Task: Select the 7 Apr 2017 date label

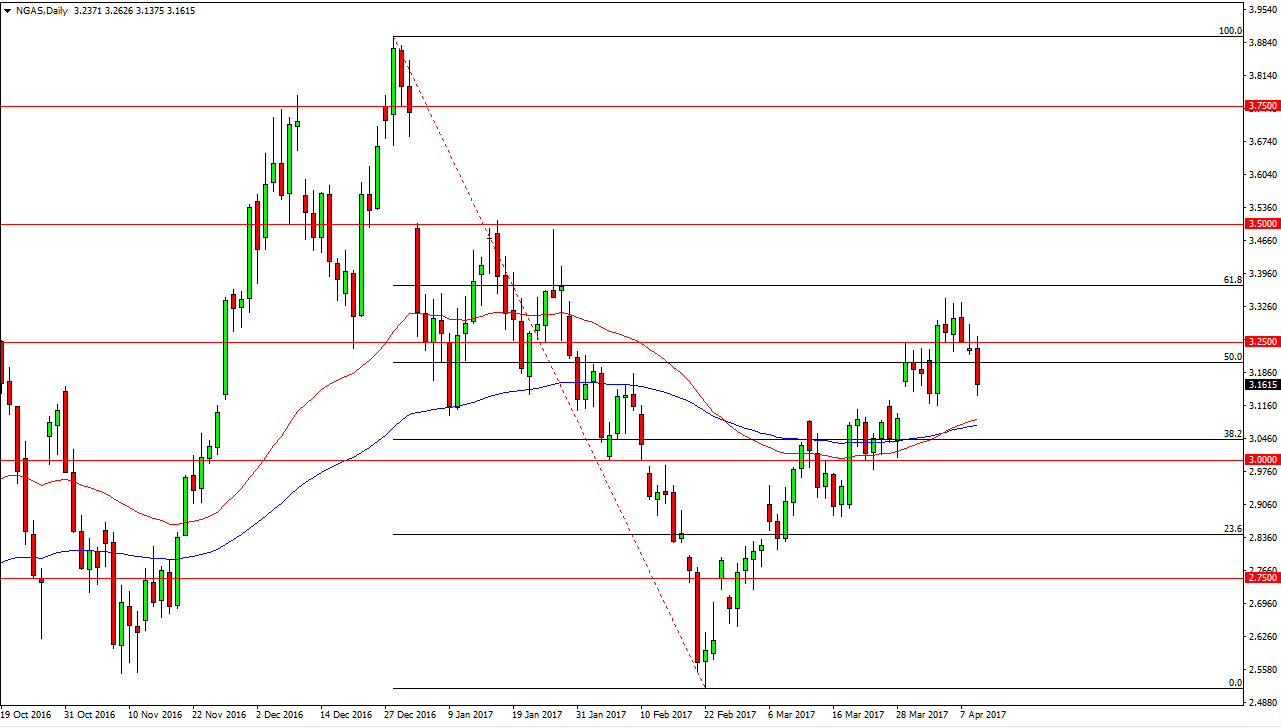Action: (x=981, y=715)
